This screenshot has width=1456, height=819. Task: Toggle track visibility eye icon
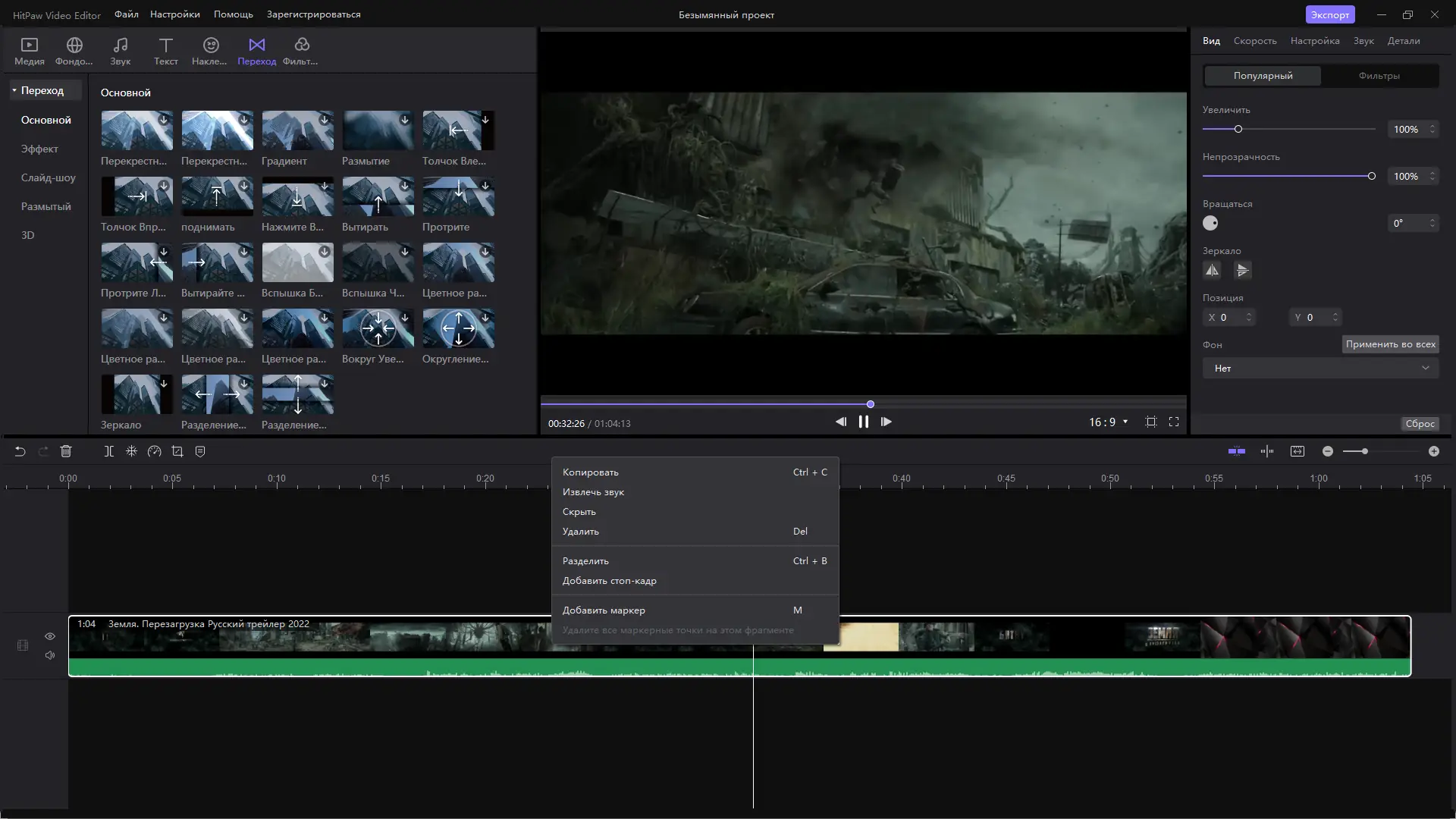(x=50, y=636)
